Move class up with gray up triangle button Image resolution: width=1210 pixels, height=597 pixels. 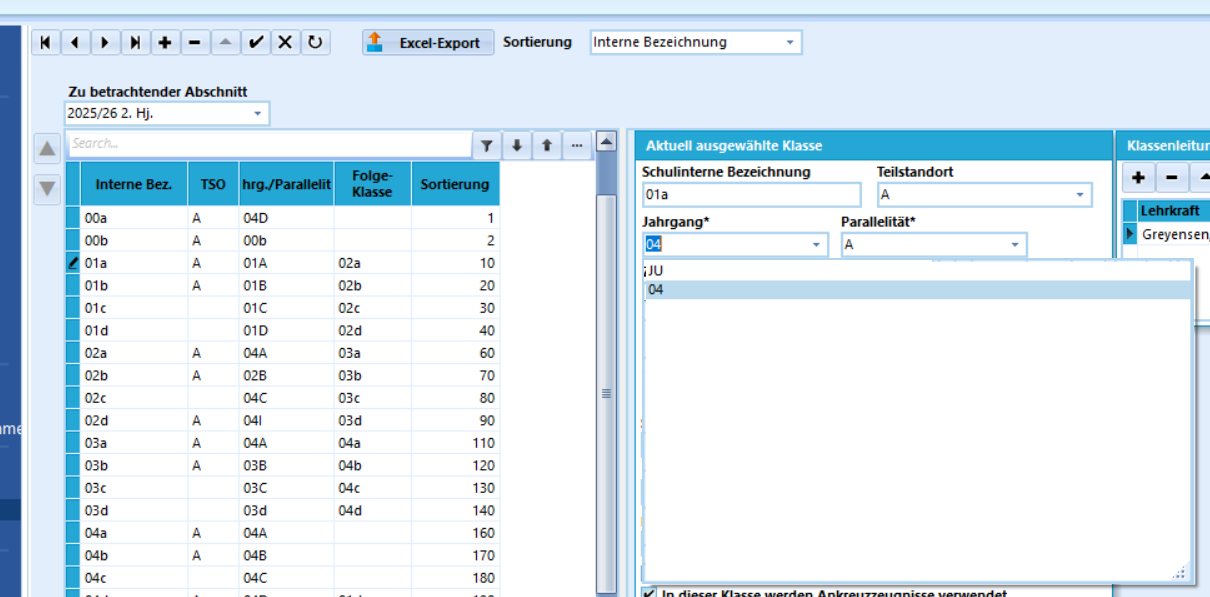[x=47, y=151]
